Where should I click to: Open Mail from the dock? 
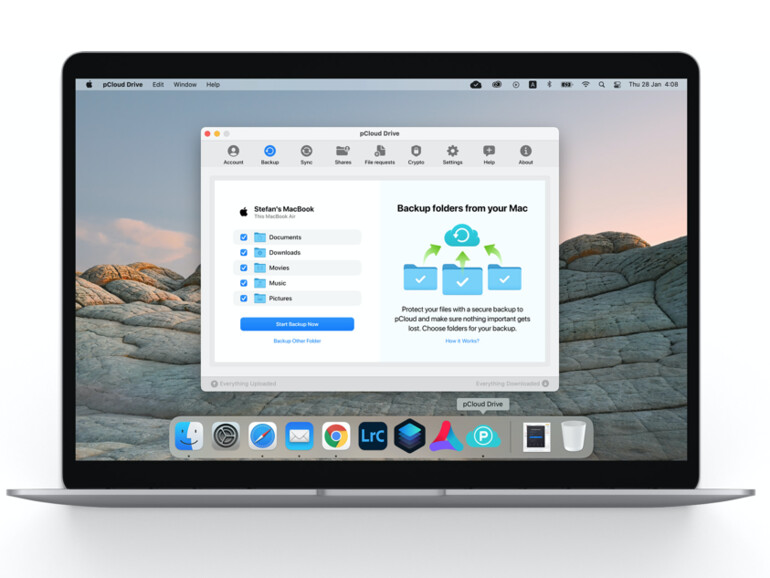(299, 436)
